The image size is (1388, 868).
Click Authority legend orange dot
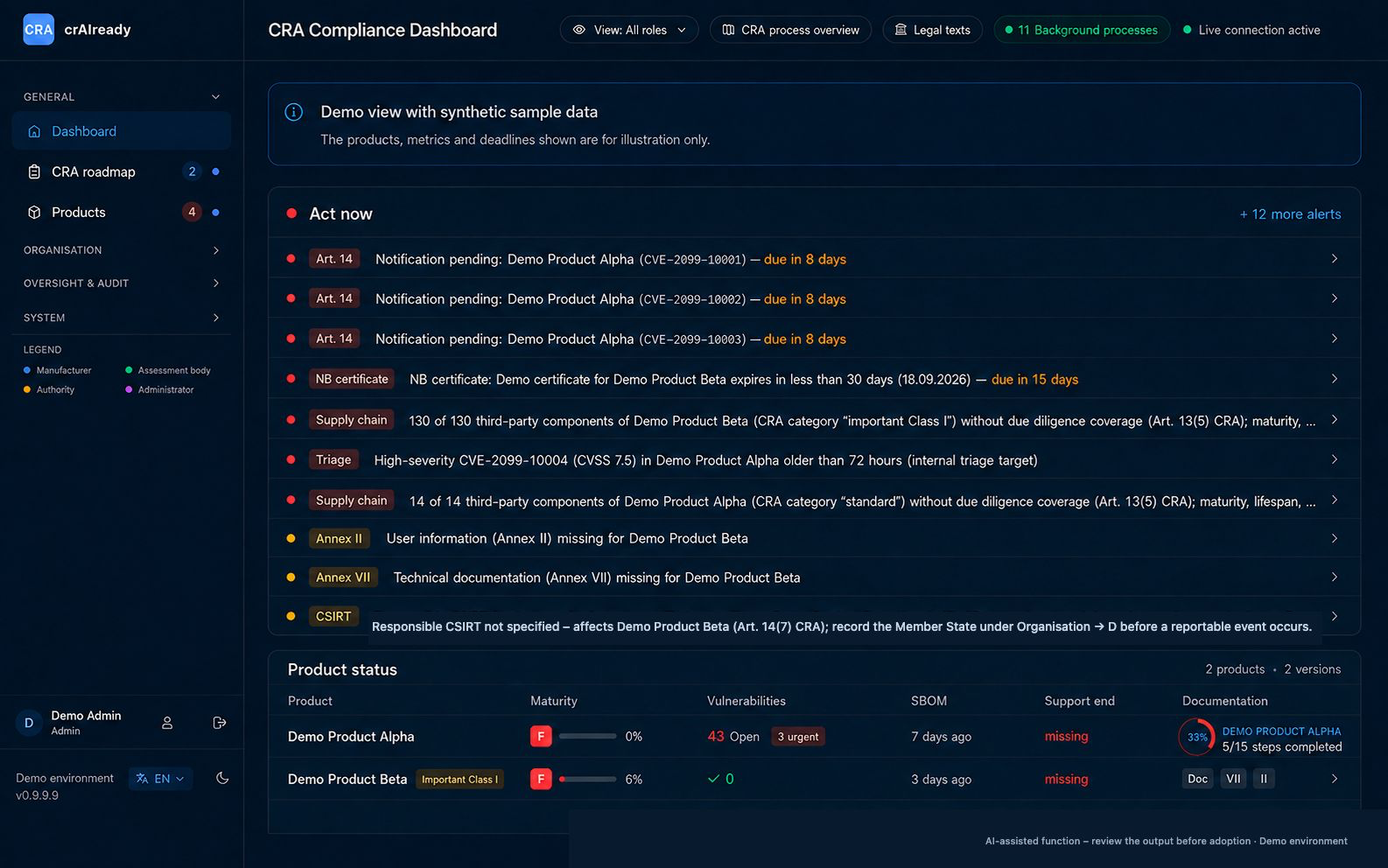pyautogui.click(x=27, y=389)
